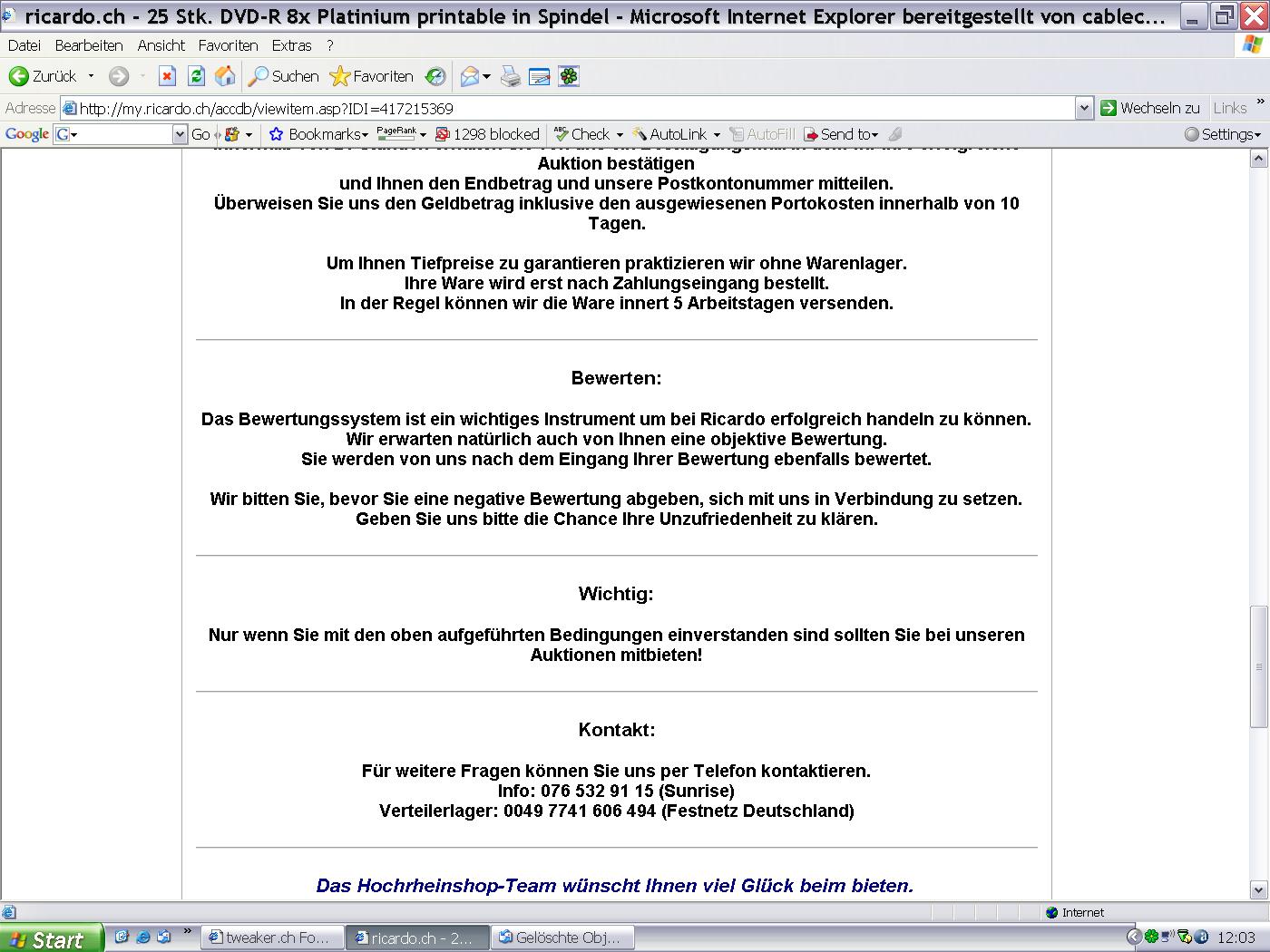Open the Ansicht menu
This screenshot has height=952, width=1270.
[x=161, y=45]
